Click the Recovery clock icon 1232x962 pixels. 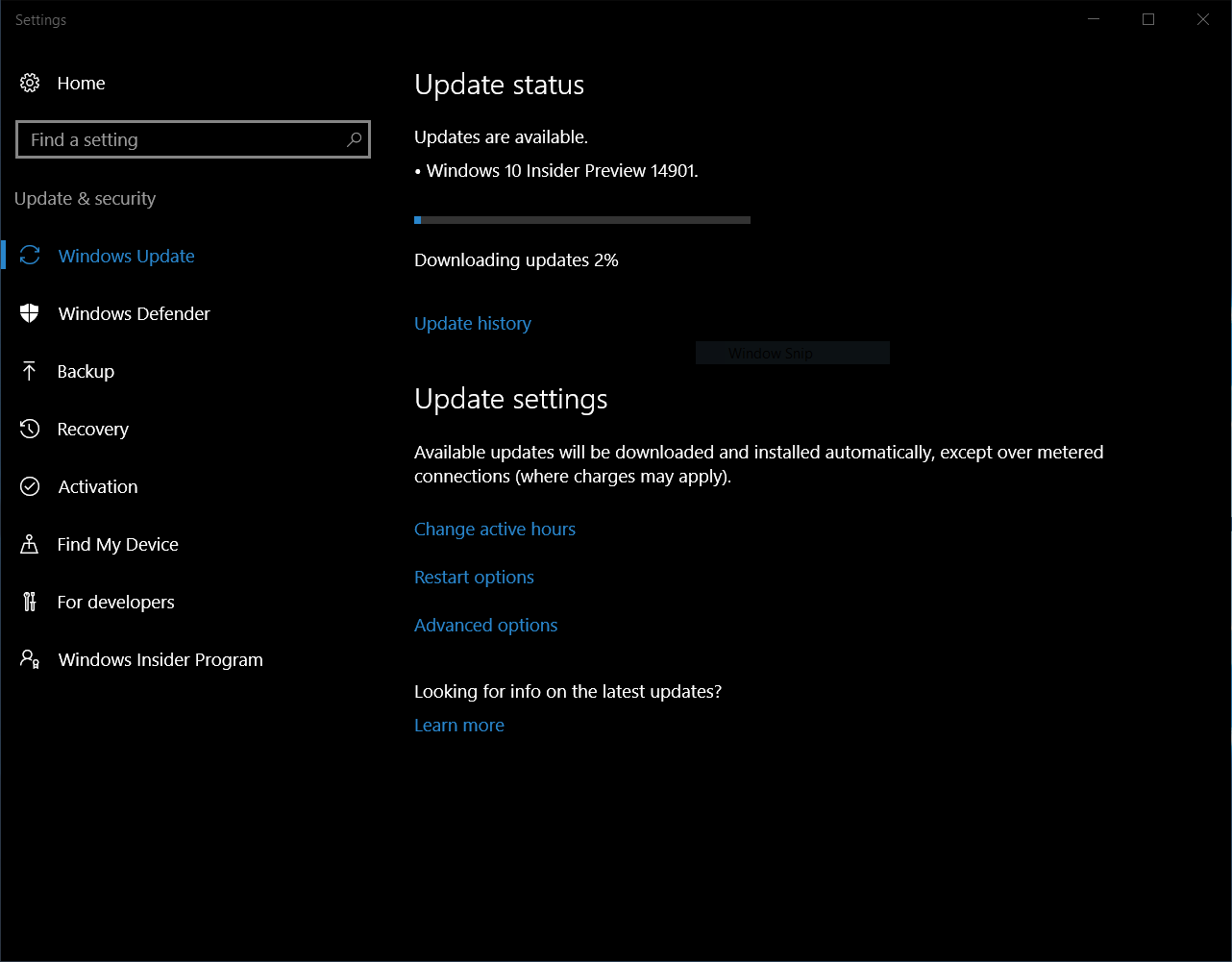click(x=30, y=429)
